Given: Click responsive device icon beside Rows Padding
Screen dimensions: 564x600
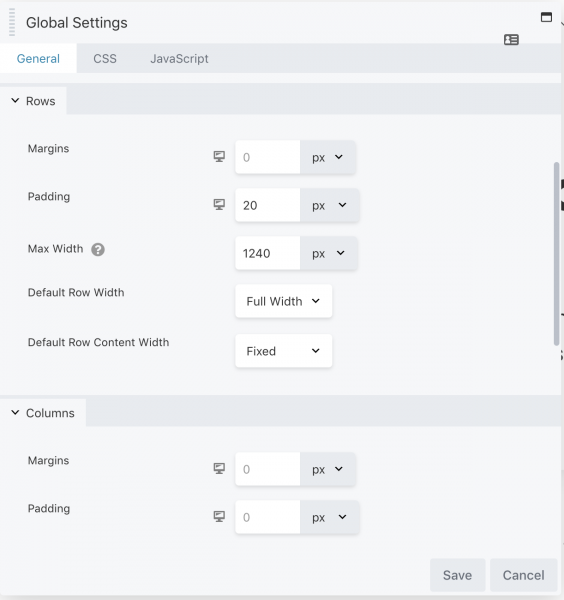Looking at the screenshot, I should [x=219, y=204].
